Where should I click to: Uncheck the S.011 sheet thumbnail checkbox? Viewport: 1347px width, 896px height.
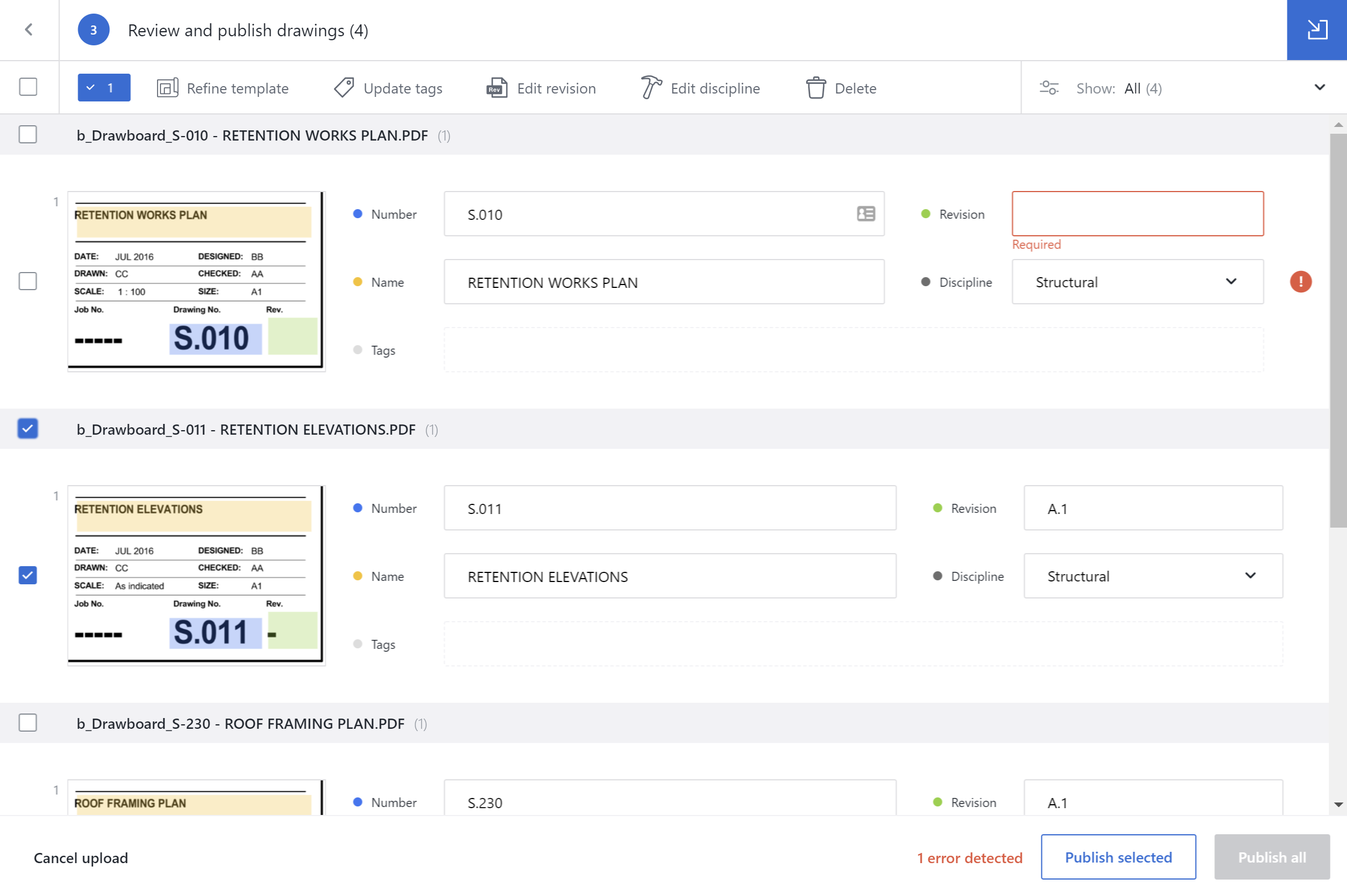click(x=28, y=575)
